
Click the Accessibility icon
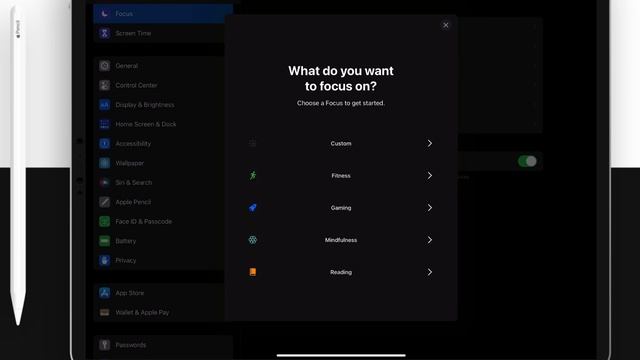tap(104, 144)
